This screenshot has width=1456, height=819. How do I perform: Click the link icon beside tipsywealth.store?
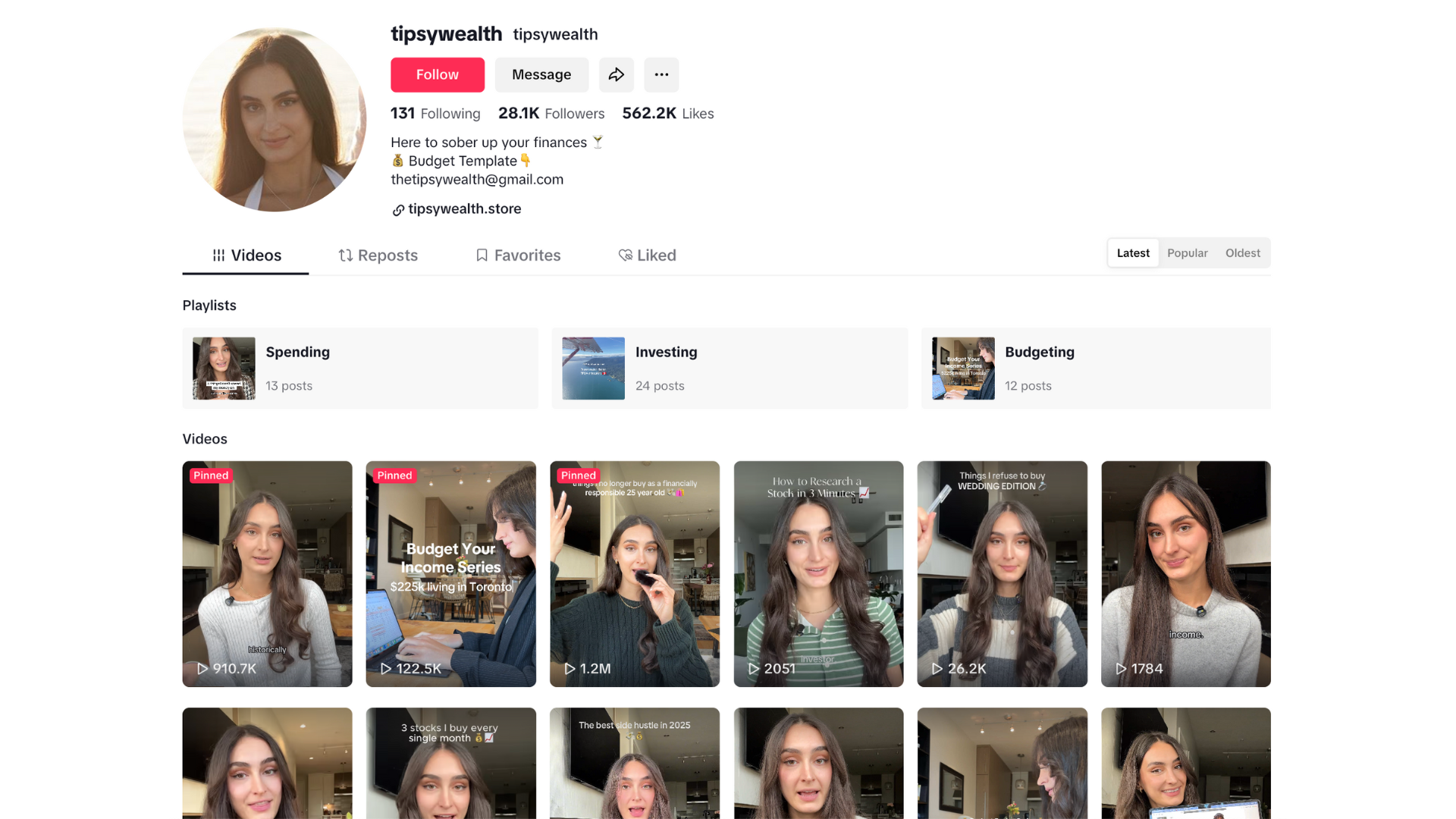(398, 210)
